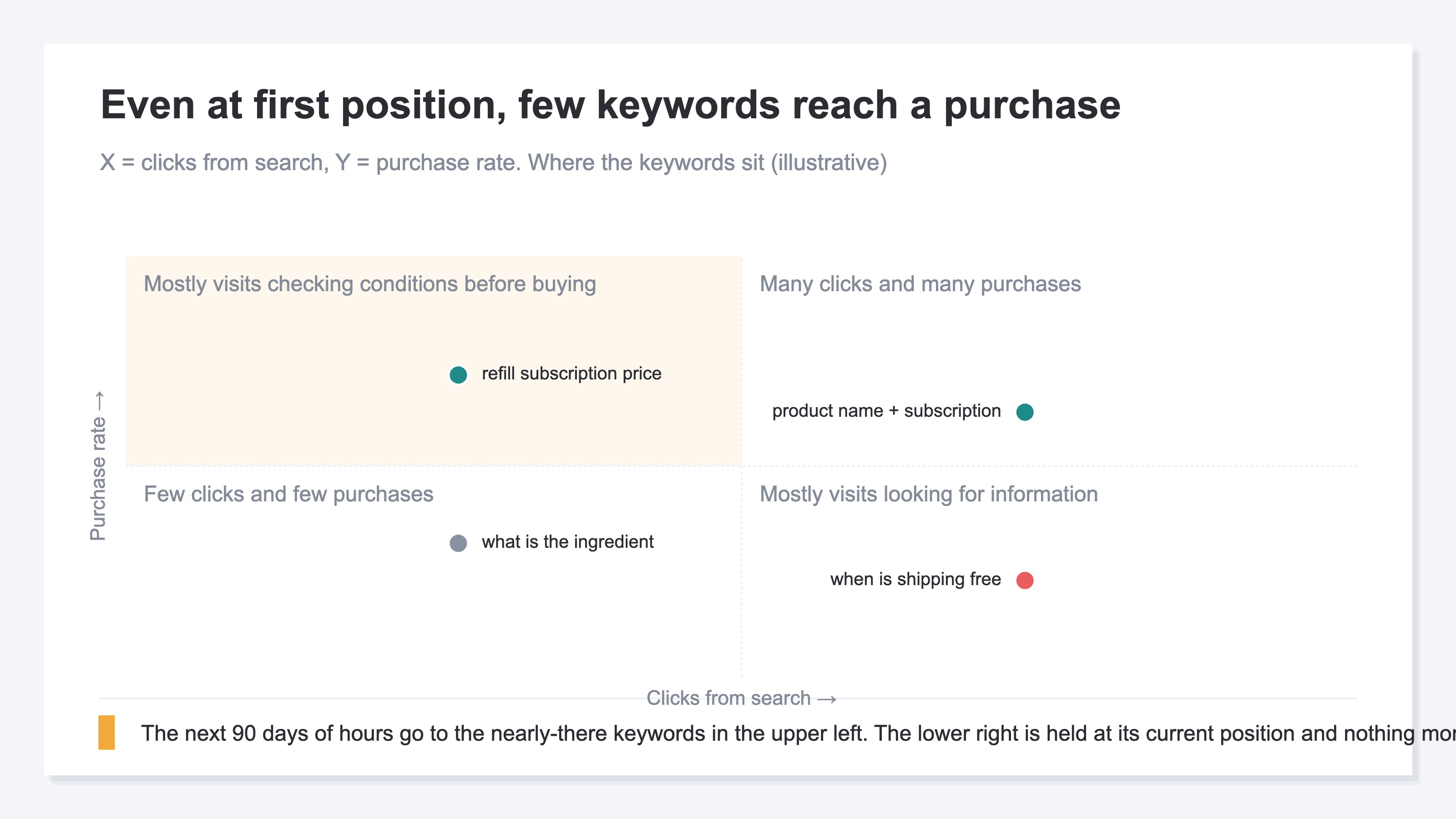
Task: Click the gray dot for what is the ingredient
Action: click(x=458, y=543)
